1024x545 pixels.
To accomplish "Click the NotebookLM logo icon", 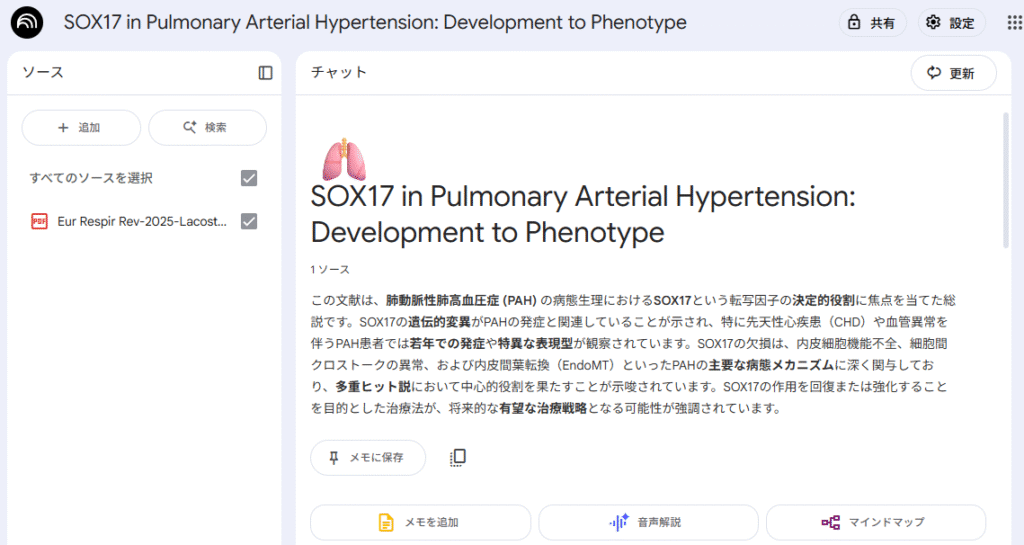I will (x=27, y=22).
